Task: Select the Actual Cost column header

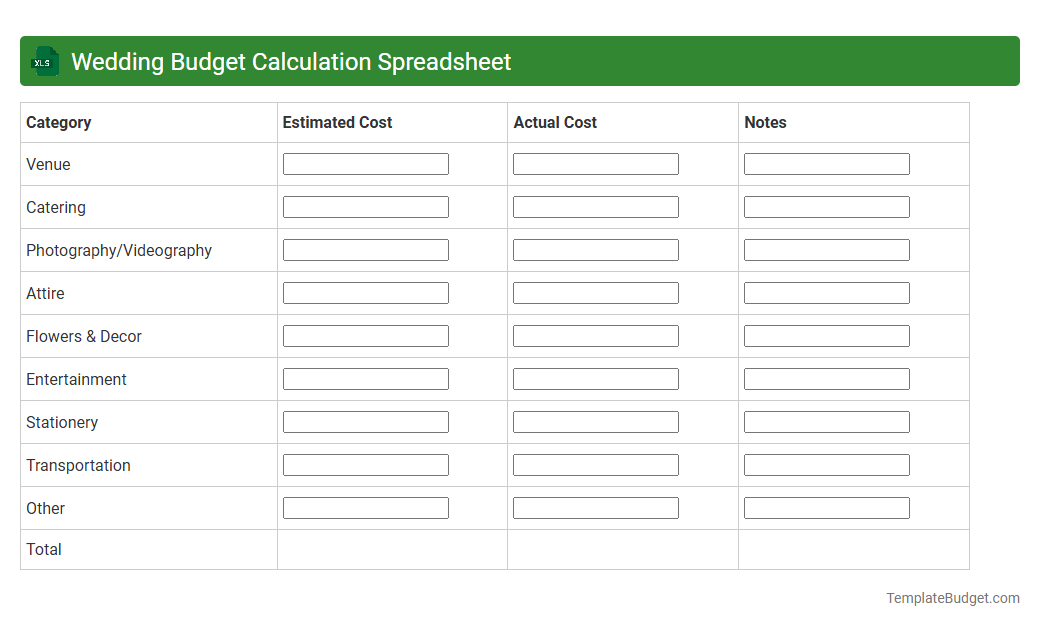Action: [555, 122]
